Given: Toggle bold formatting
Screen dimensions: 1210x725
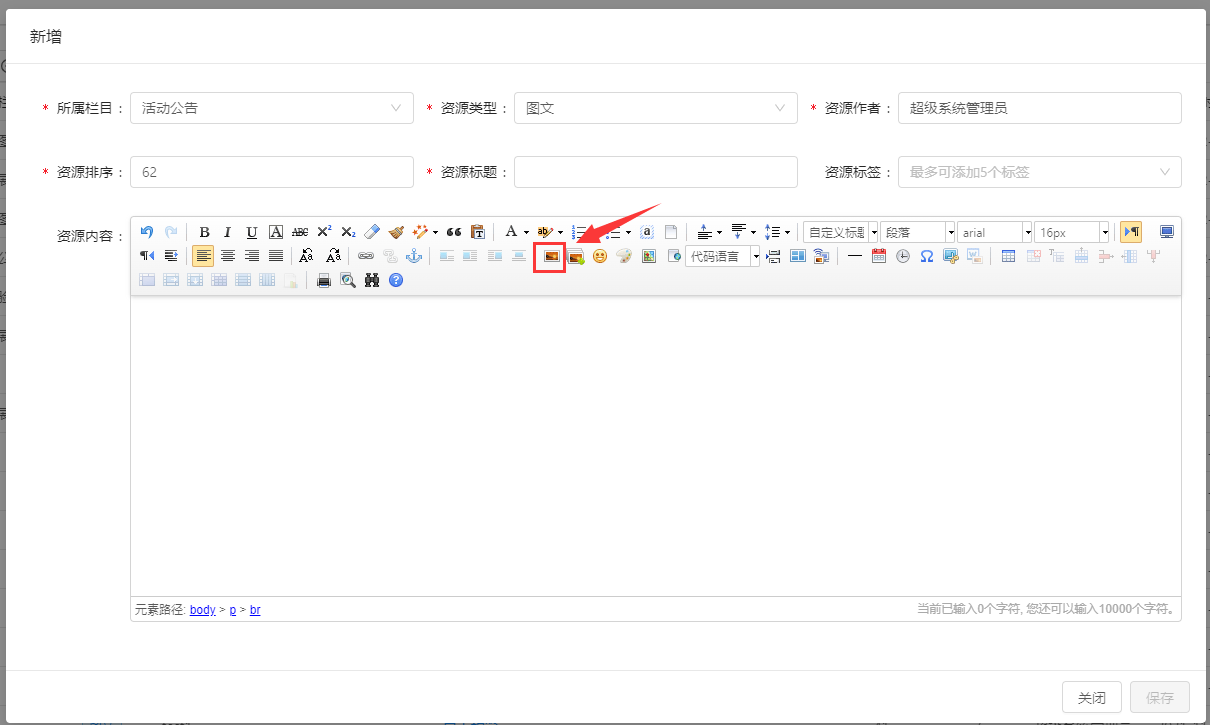Looking at the screenshot, I should click(204, 232).
